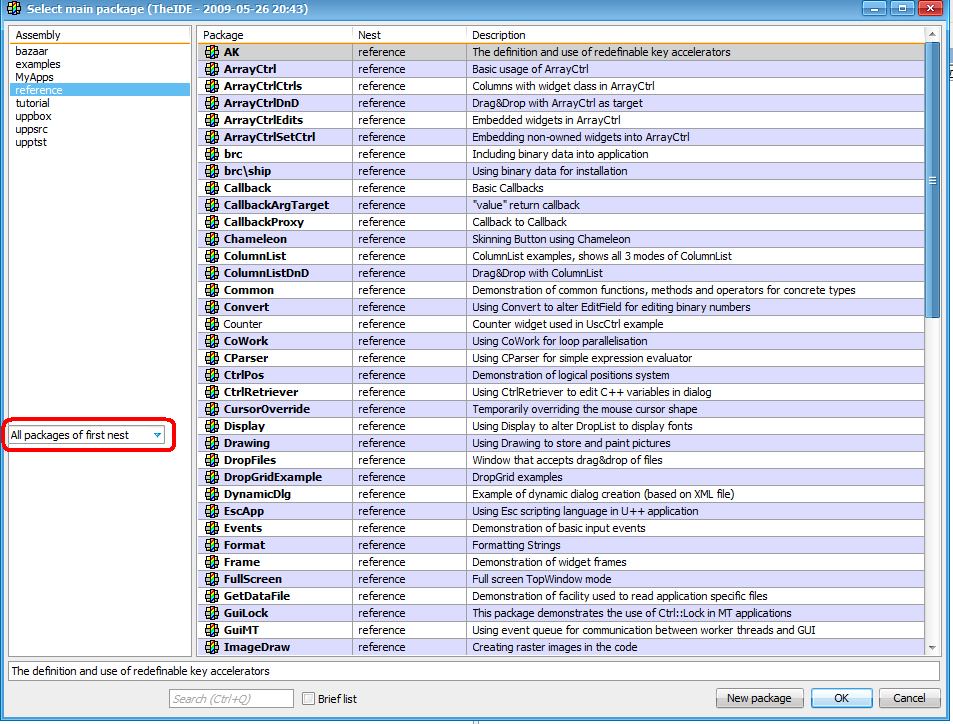The image size is (953, 724).
Task: Click the icon next to CoWork package
Action: [211, 341]
